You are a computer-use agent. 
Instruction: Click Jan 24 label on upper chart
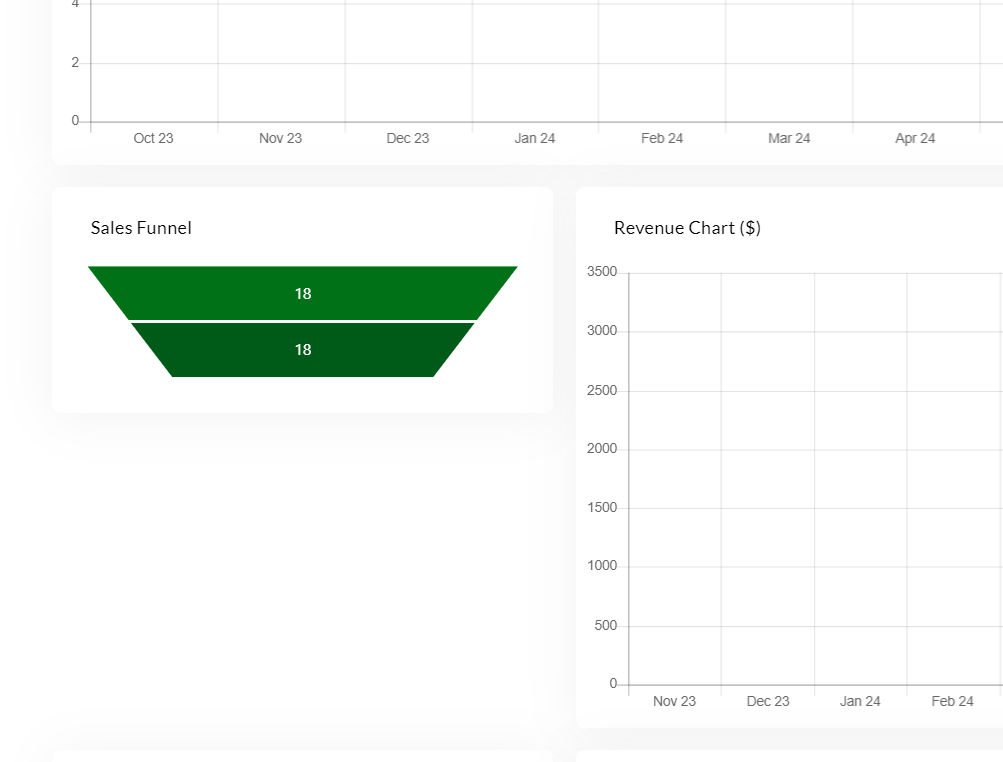point(534,138)
